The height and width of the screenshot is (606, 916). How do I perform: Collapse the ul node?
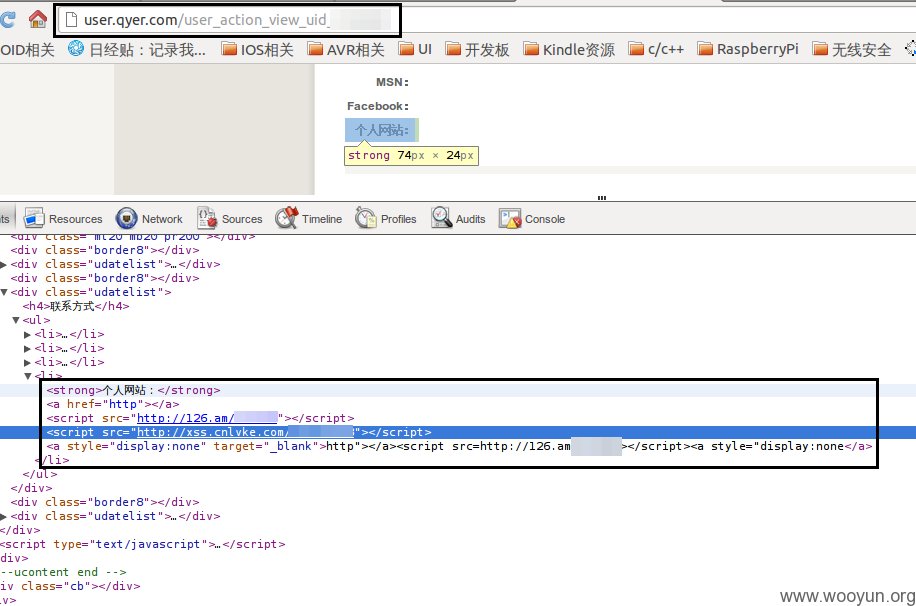pyautogui.click(x=16, y=320)
